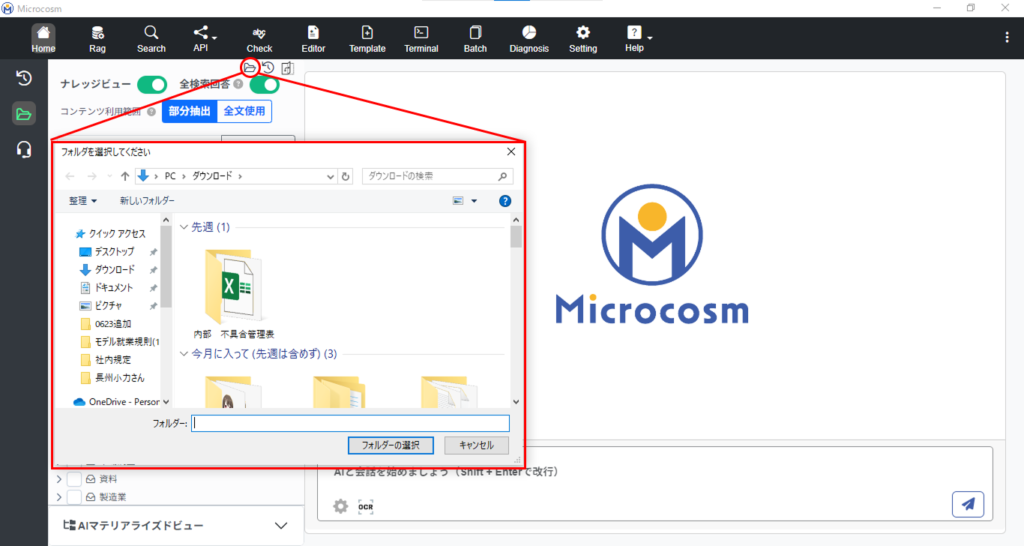Check the 製造業 checkbox

click(74, 497)
